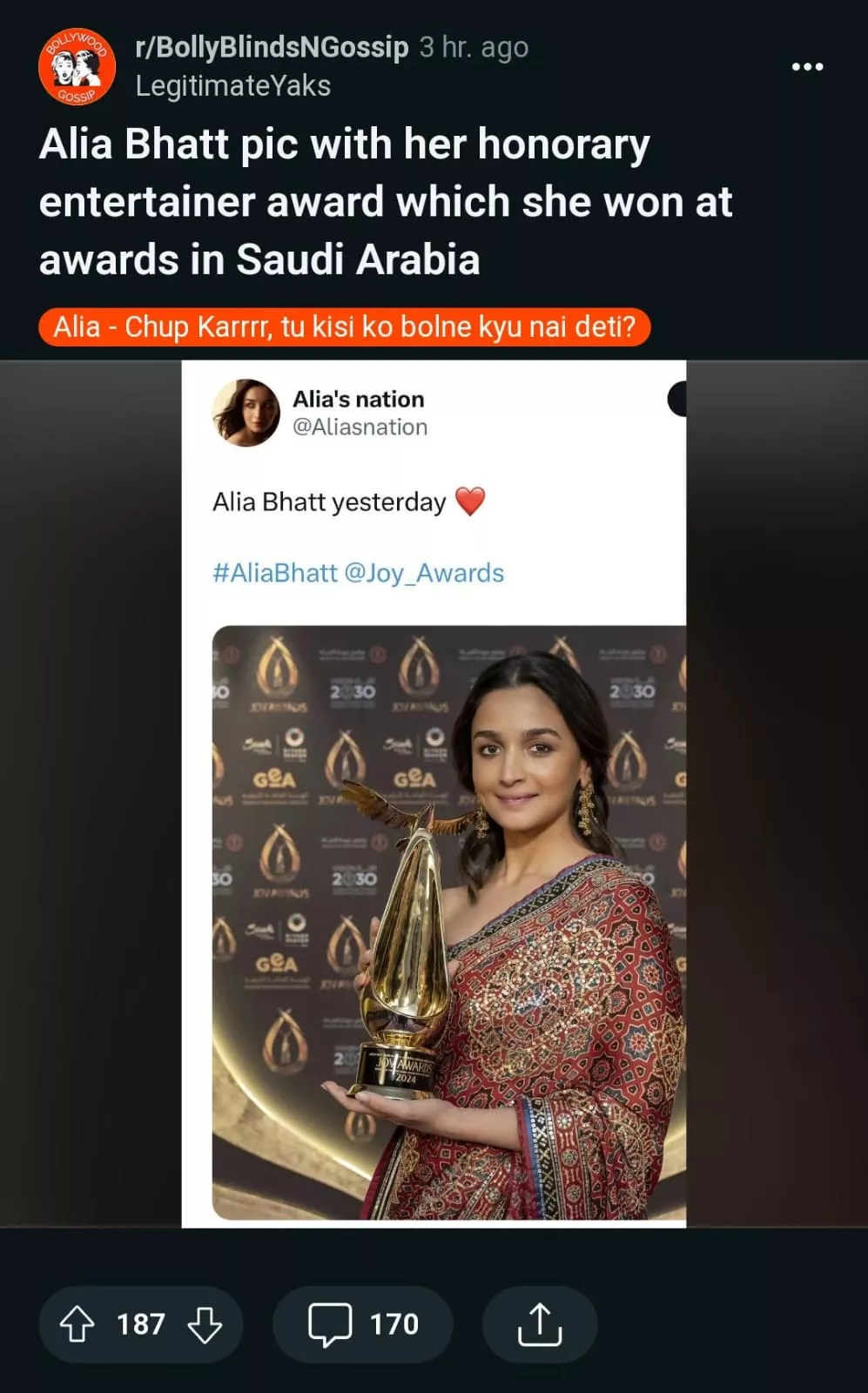
Task: Open the comments speech bubble icon
Action: tap(330, 1324)
